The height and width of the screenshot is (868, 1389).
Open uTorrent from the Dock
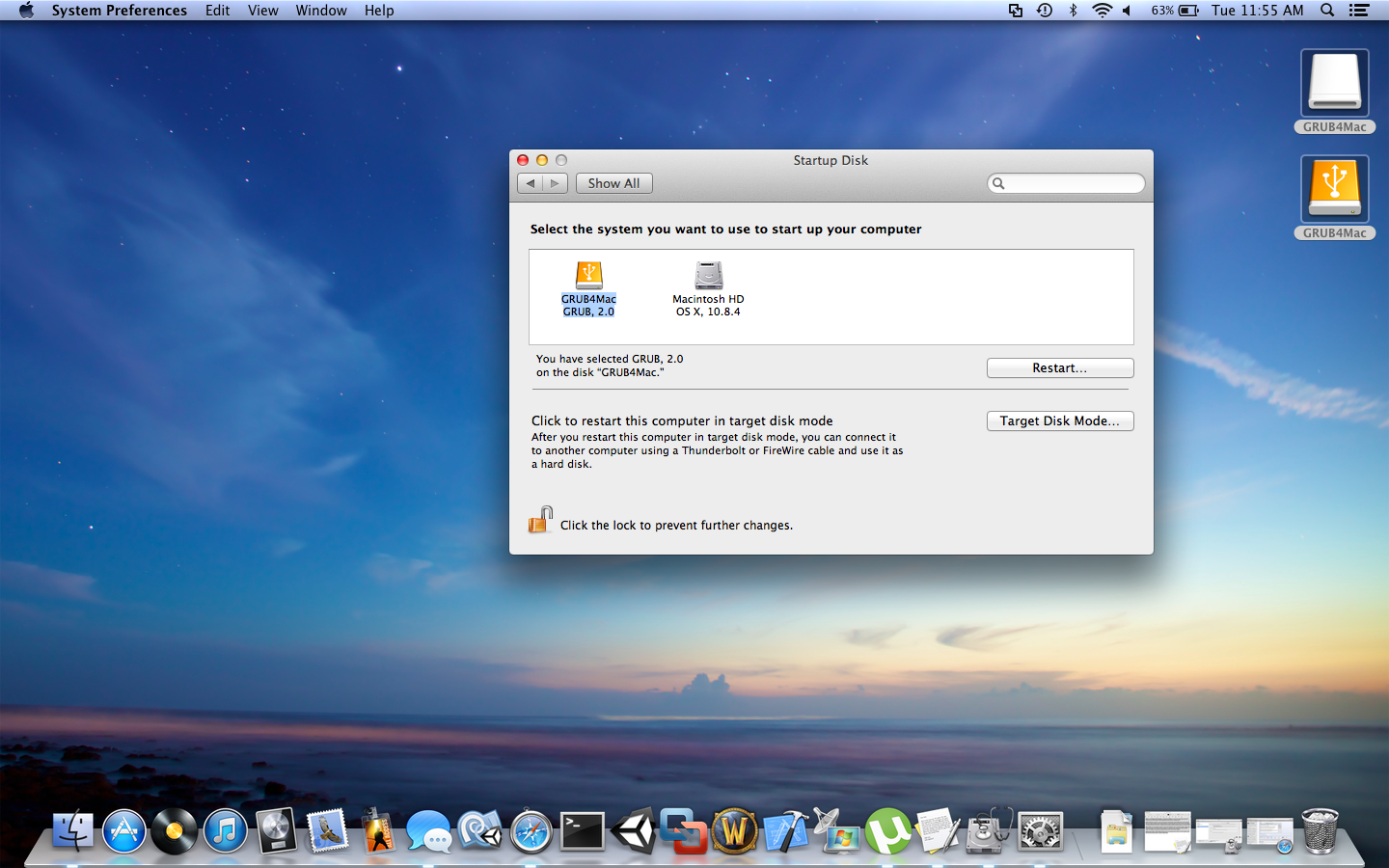(887, 830)
